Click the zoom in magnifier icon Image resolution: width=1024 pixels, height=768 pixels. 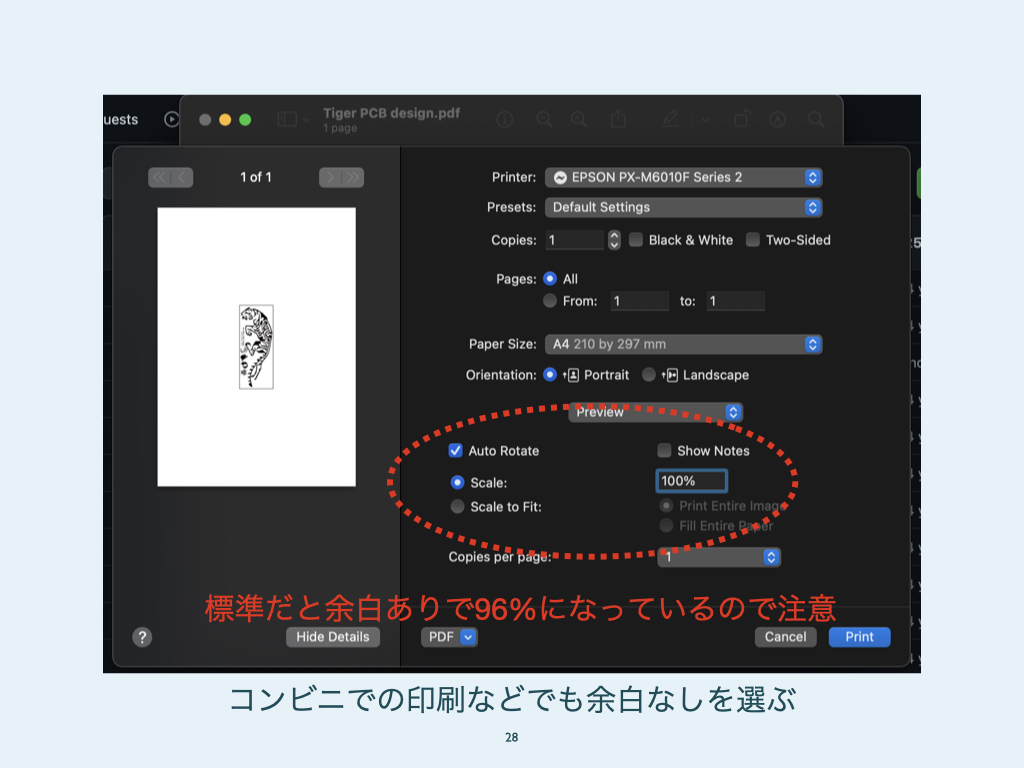pyautogui.click(x=578, y=119)
